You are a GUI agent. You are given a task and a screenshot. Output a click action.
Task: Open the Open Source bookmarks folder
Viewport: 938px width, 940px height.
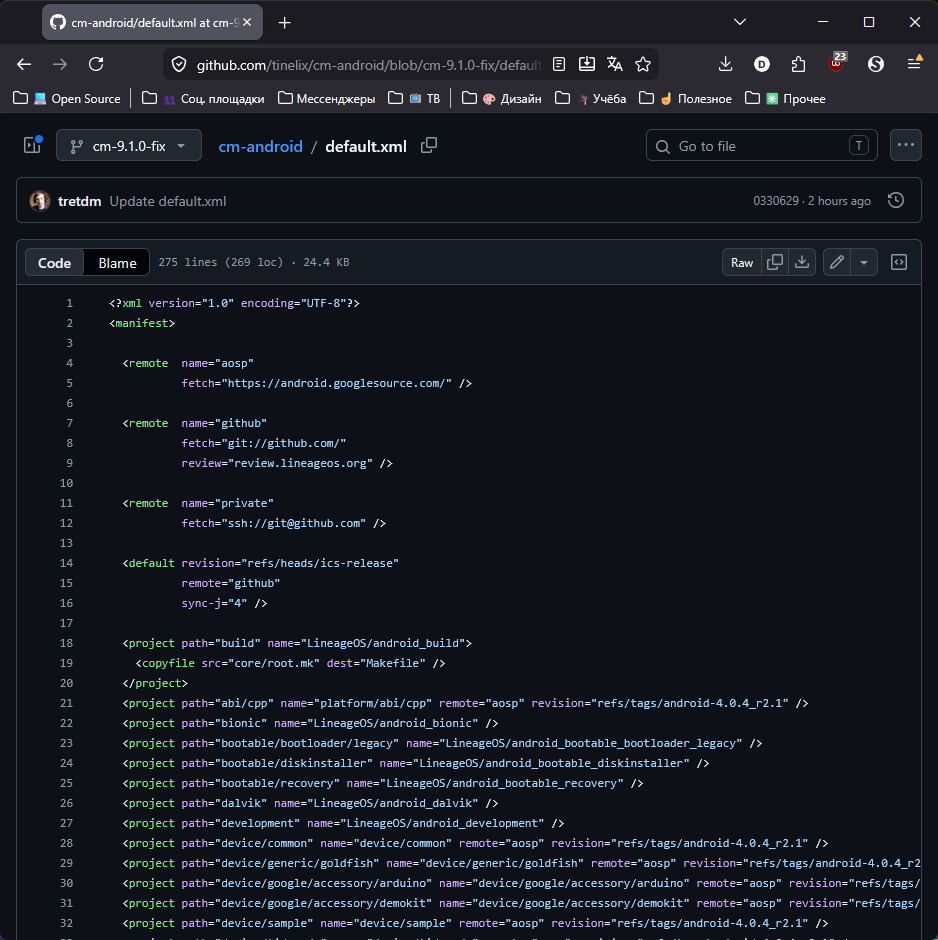67,99
